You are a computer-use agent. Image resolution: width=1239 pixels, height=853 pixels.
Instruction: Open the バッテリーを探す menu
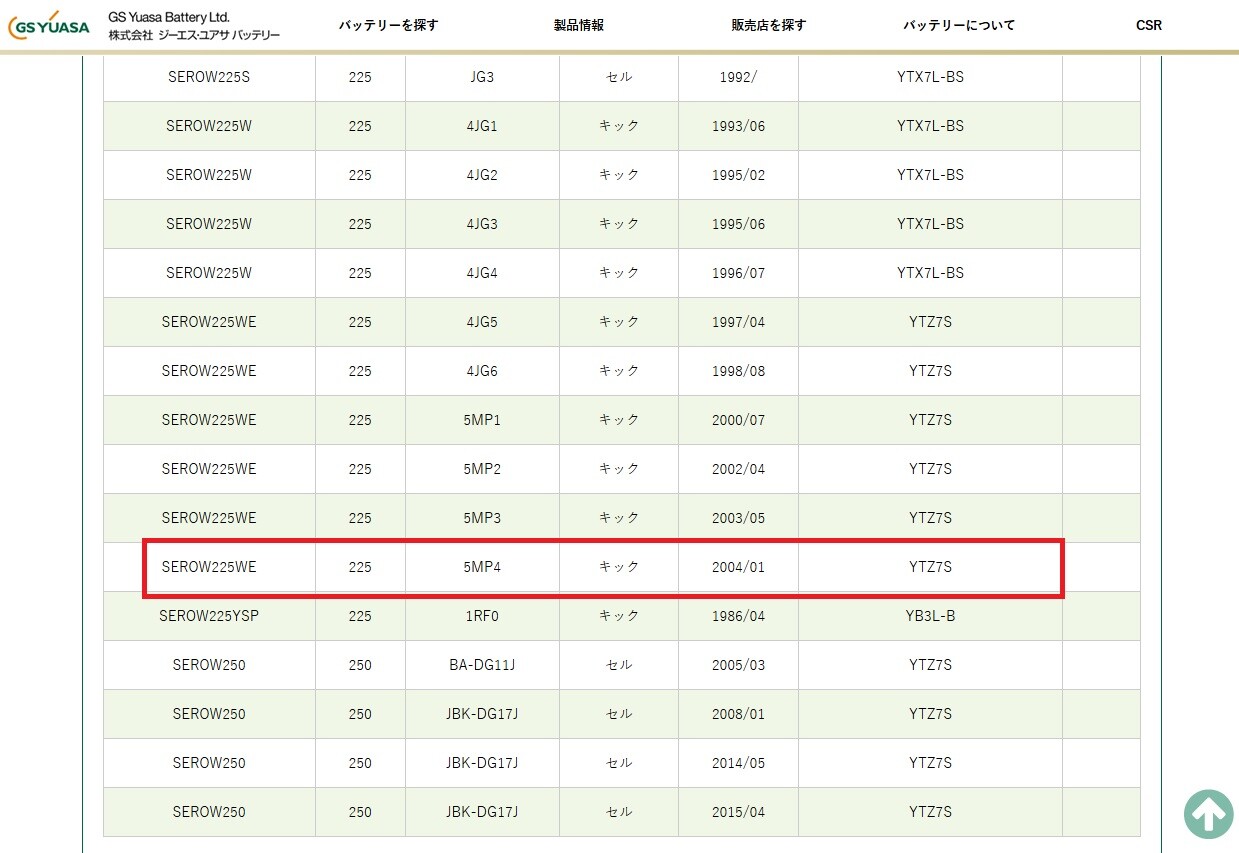coord(388,25)
